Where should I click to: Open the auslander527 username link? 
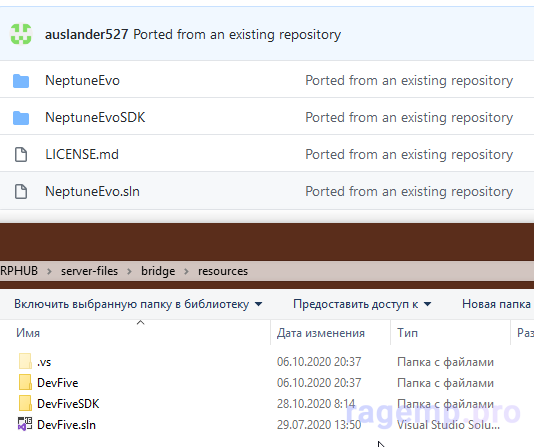(x=87, y=34)
